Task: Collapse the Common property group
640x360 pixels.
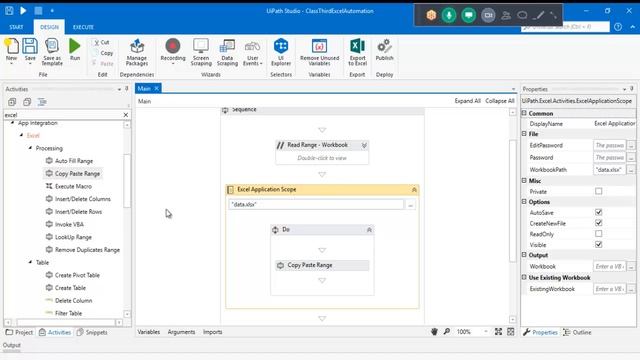Action: pos(524,113)
